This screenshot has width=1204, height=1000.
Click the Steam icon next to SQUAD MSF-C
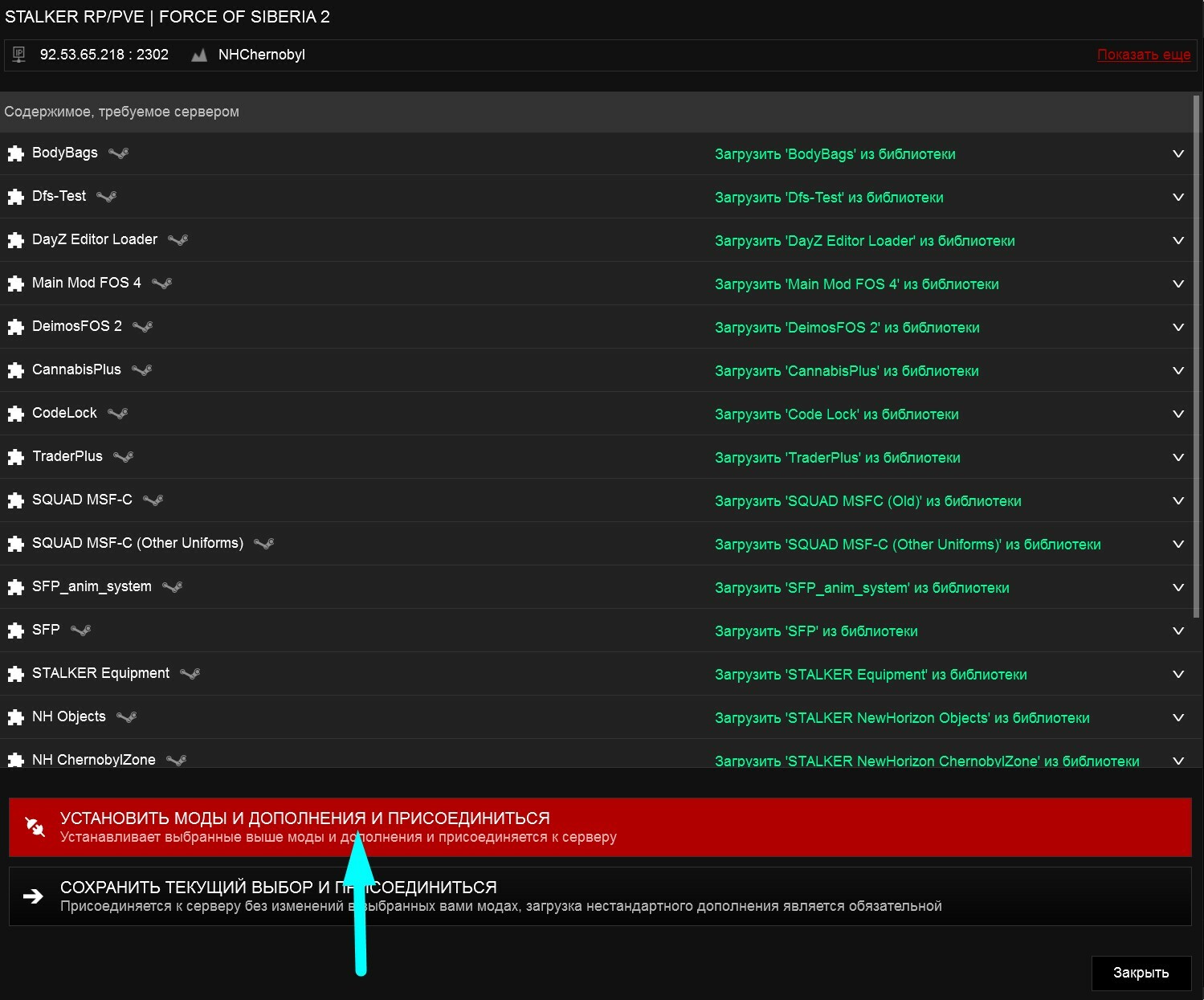(153, 500)
